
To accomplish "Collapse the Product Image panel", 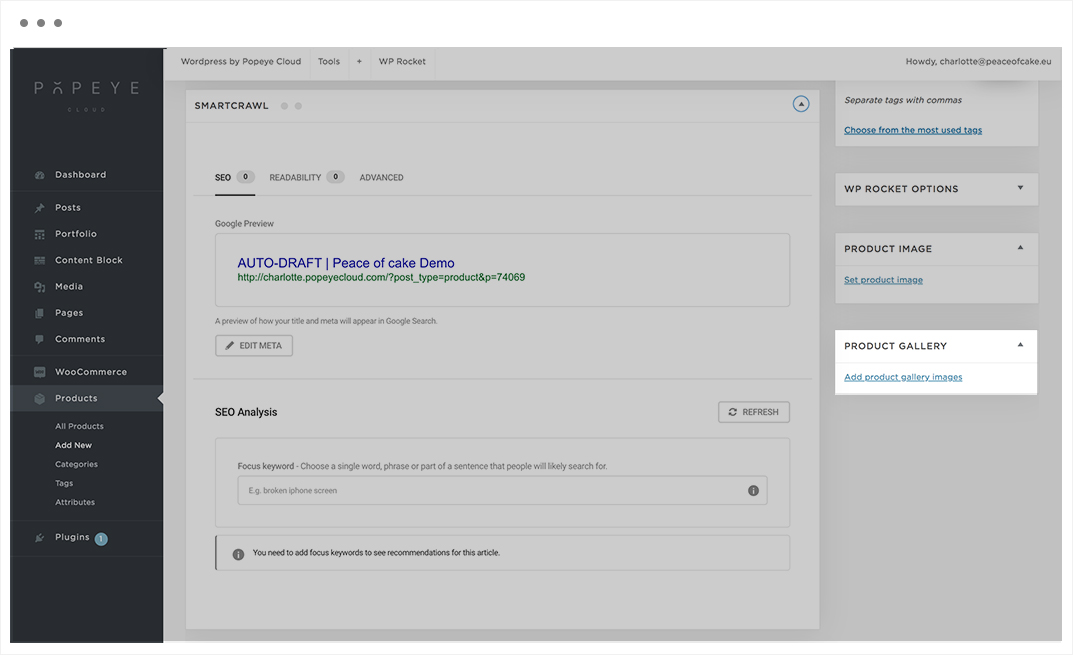I will tap(1020, 248).
